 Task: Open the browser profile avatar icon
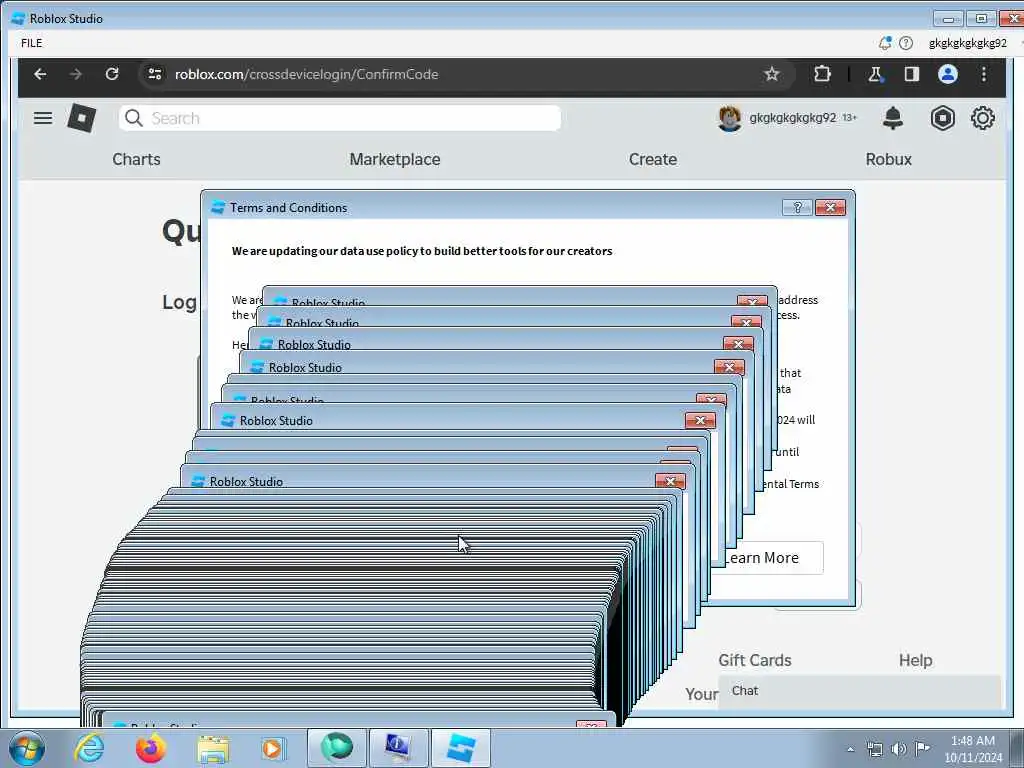pos(948,74)
